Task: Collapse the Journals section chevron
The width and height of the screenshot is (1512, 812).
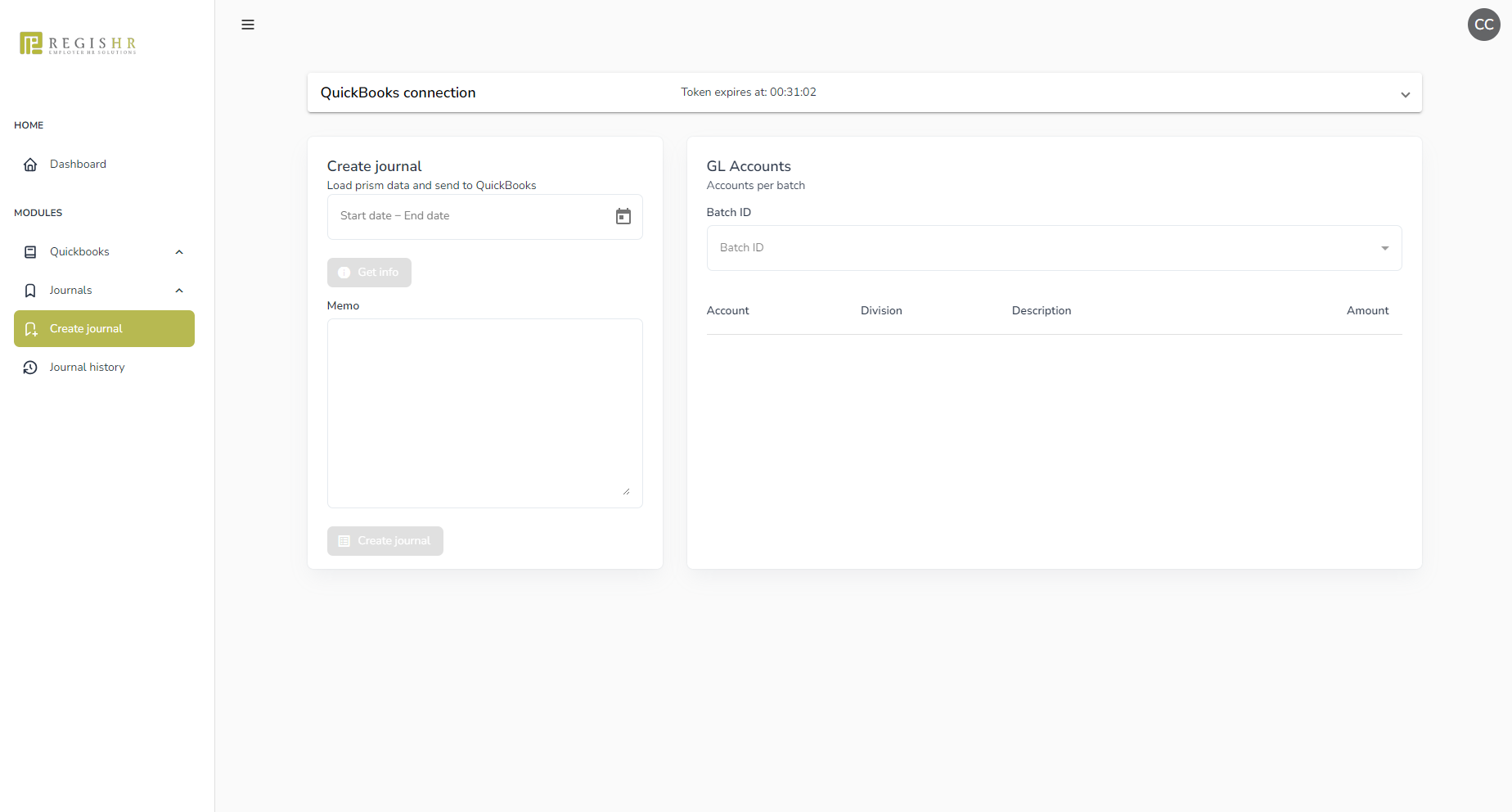Action: coord(179,290)
